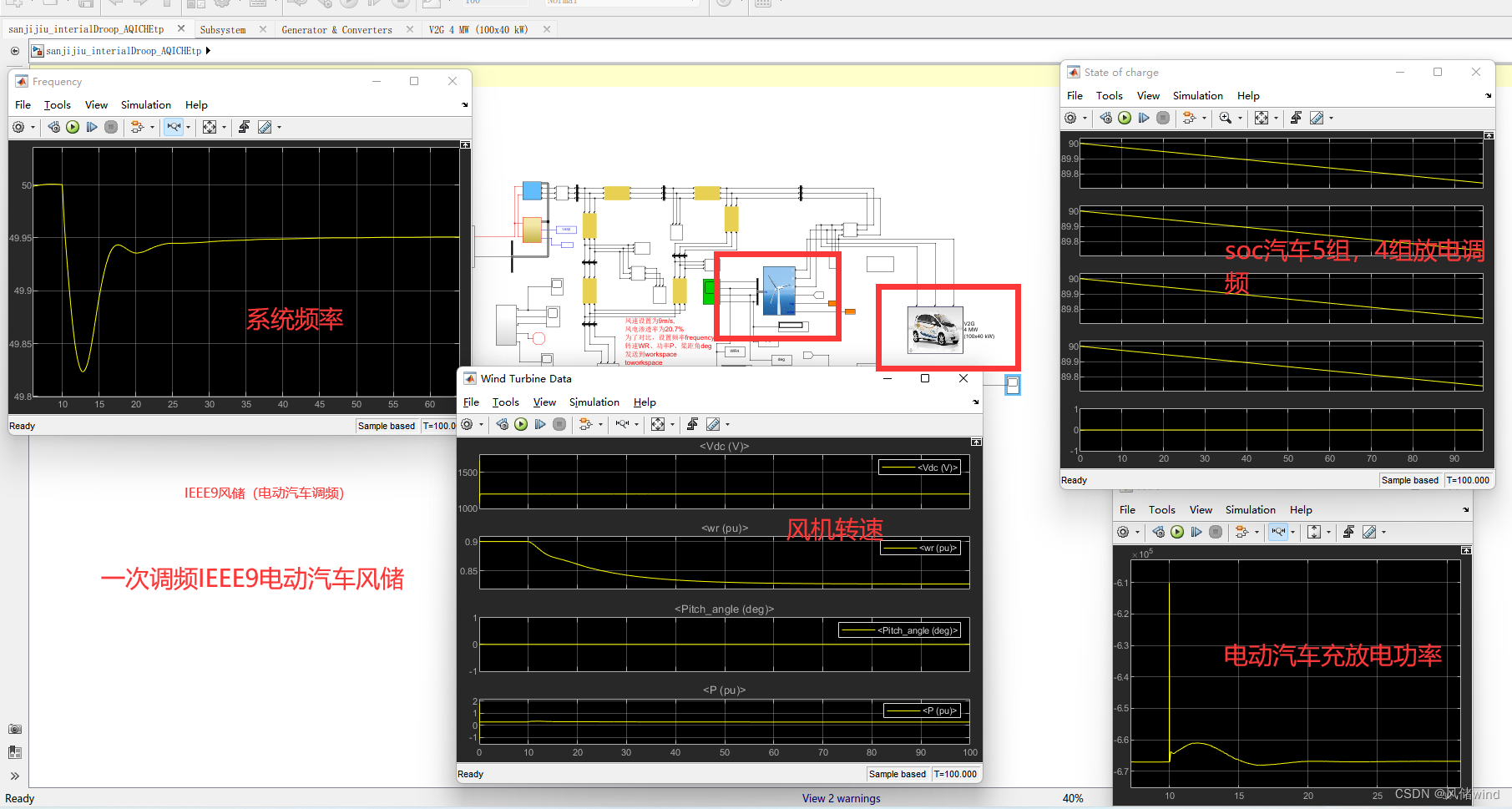Run the simulation from the Frequency scope
The image size is (1512, 809).
tap(73, 127)
